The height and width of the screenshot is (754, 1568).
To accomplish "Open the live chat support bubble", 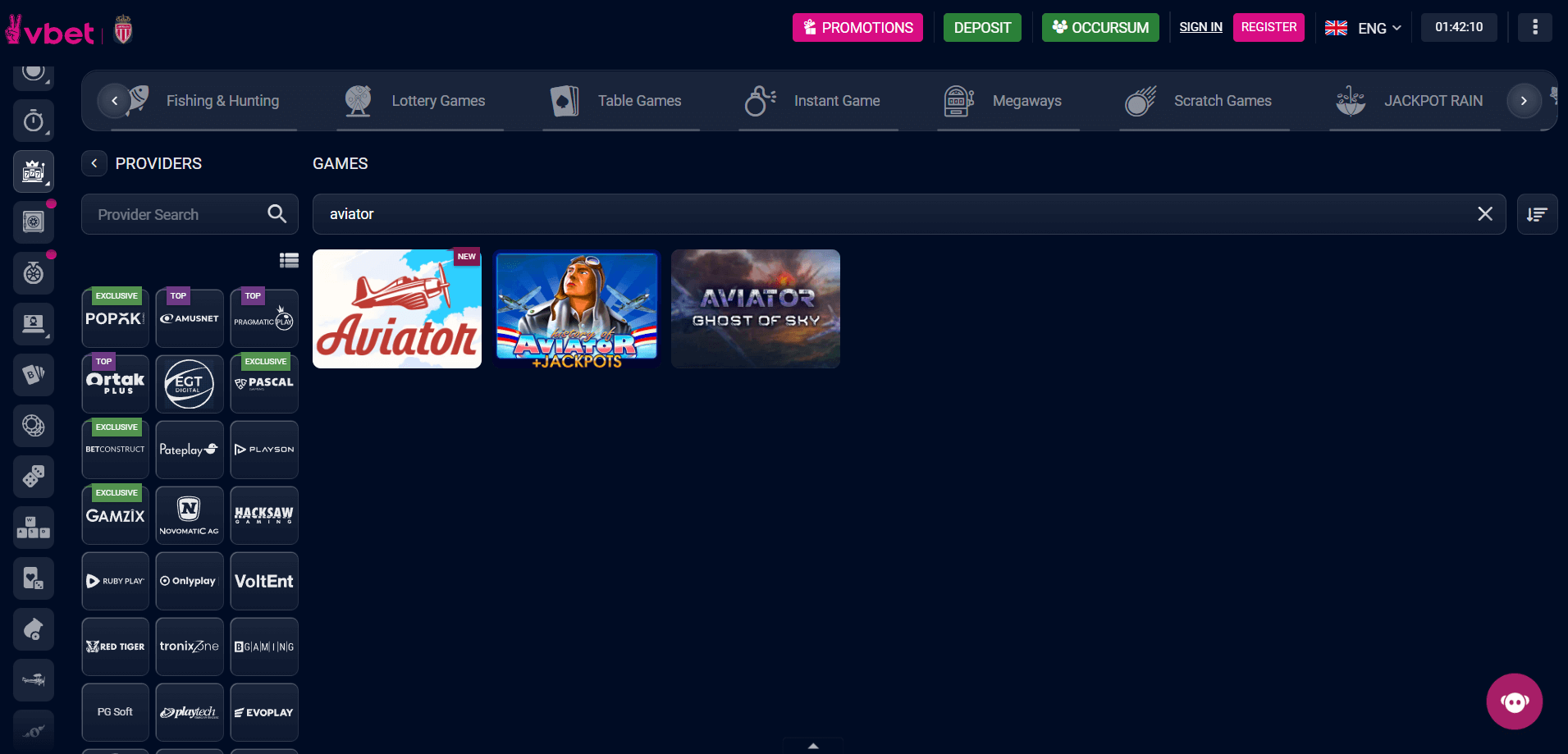I will [x=1515, y=701].
